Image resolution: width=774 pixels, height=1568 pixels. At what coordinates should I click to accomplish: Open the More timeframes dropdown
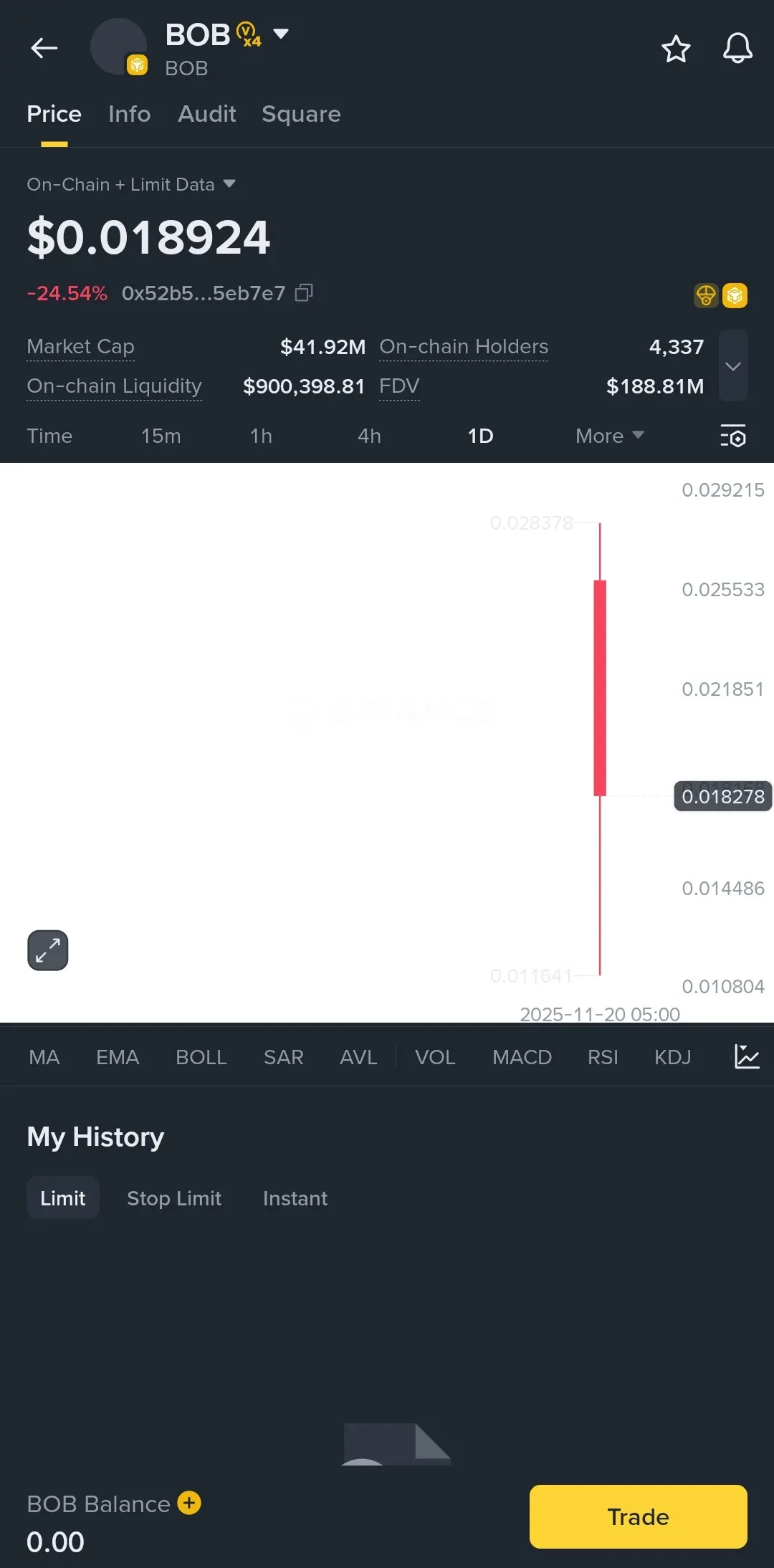point(609,436)
